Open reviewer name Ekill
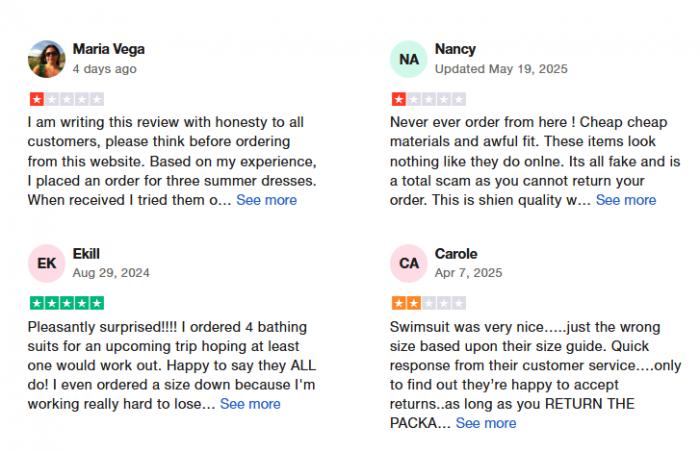Viewport: 700px width, 452px height. 86,254
